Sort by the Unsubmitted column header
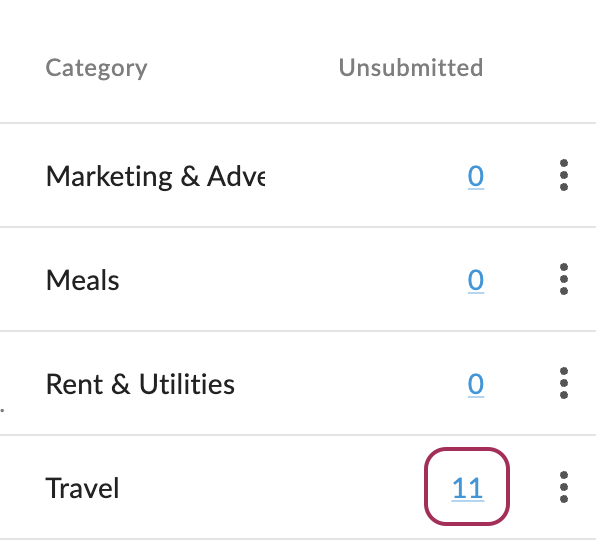This screenshot has height=540, width=596. click(x=411, y=68)
